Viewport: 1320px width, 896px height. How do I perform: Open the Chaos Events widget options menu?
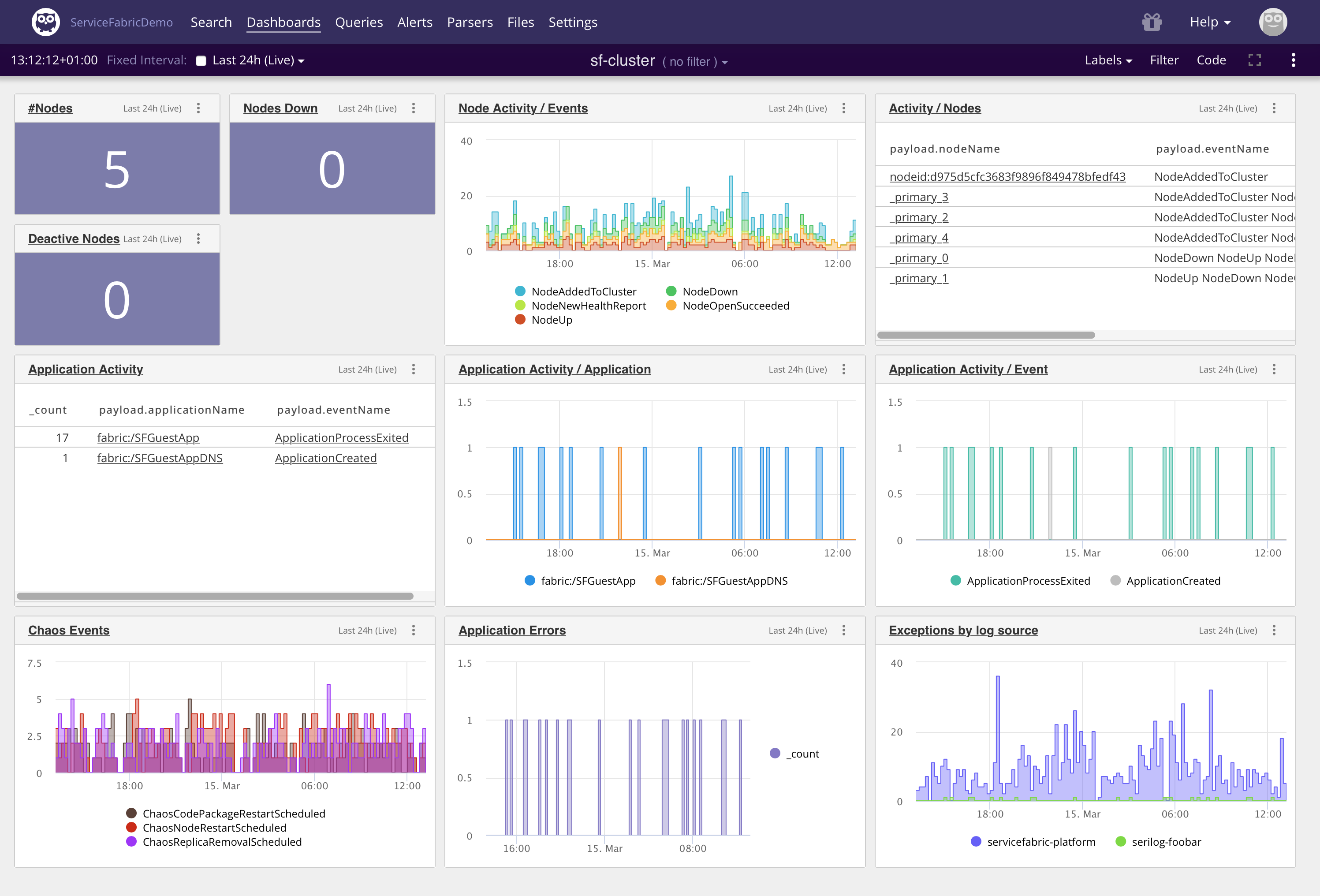(x=414, y=630)
